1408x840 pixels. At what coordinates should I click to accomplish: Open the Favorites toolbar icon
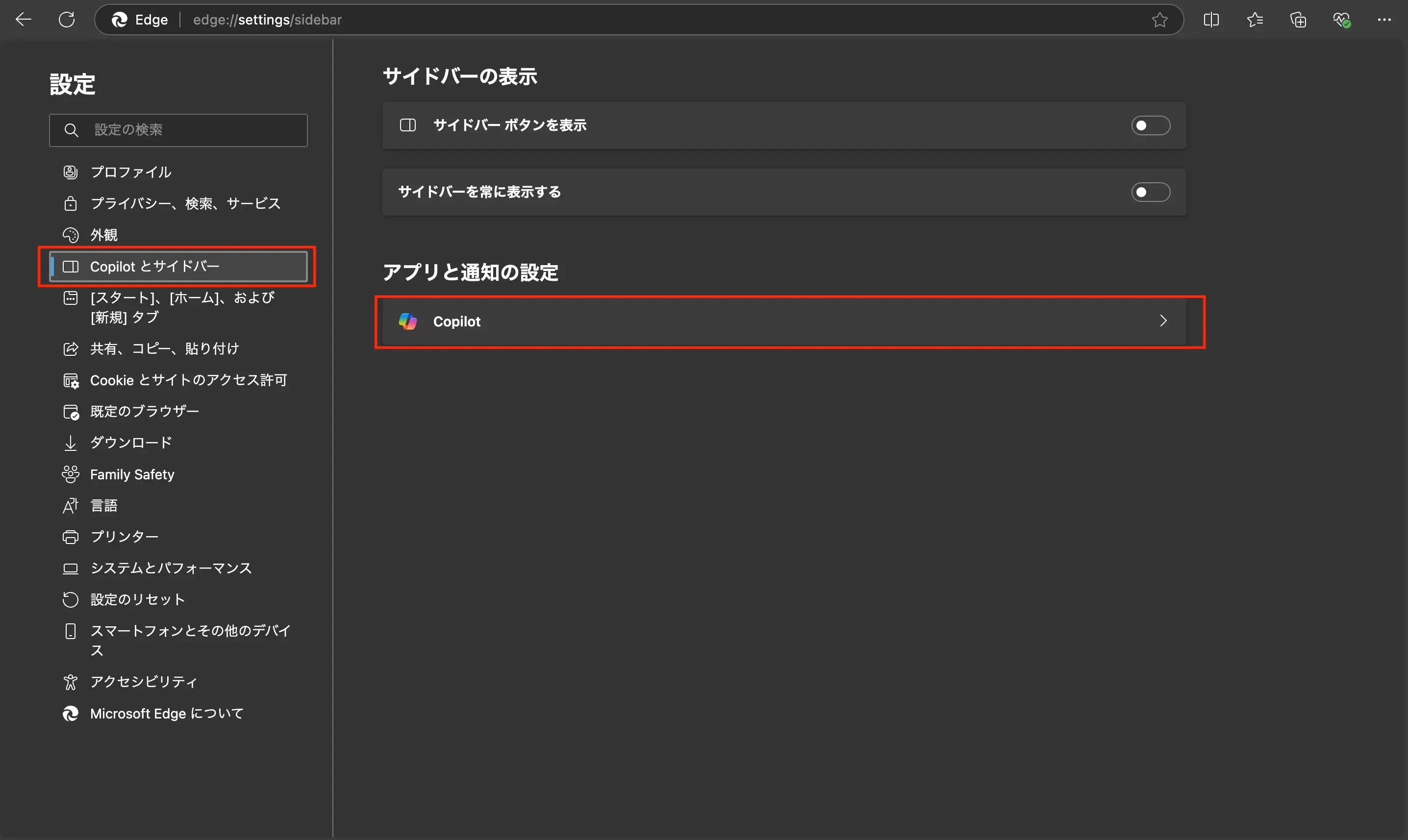1255,19
